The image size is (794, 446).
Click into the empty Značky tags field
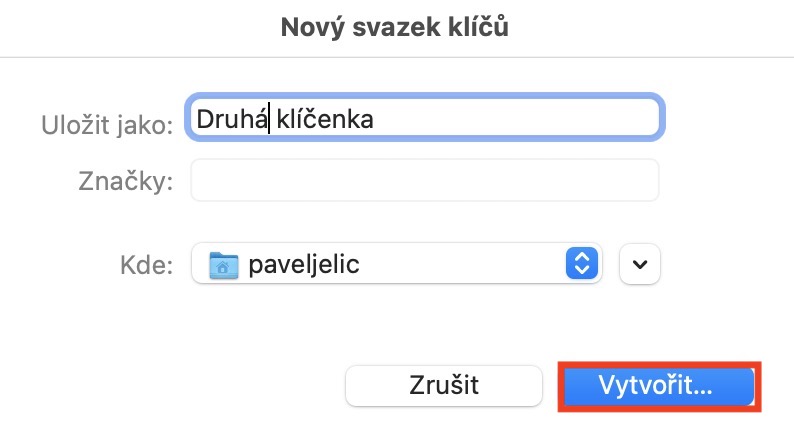[424, 180]
